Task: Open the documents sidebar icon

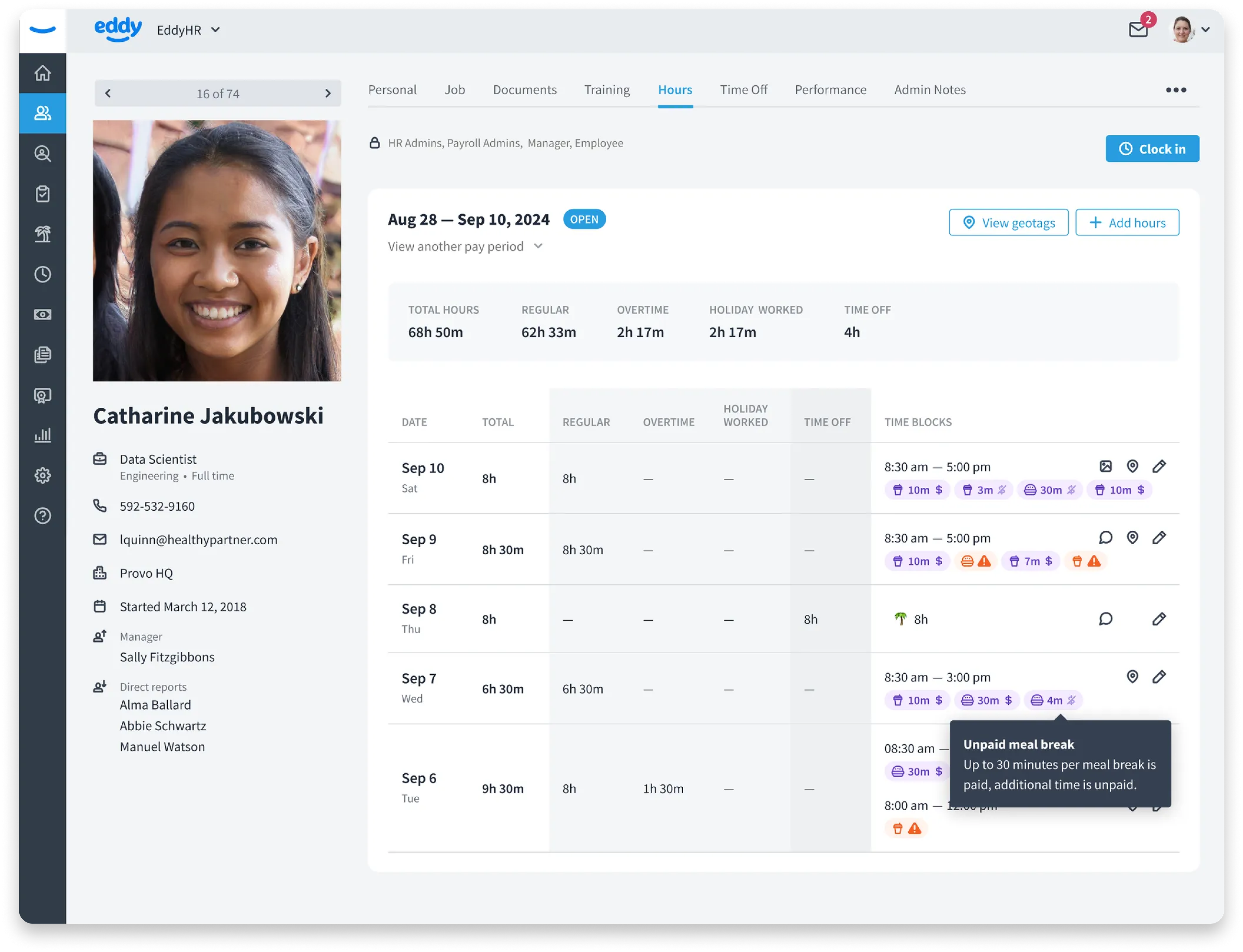Action: pyautogui.click(x=42, y=355)
